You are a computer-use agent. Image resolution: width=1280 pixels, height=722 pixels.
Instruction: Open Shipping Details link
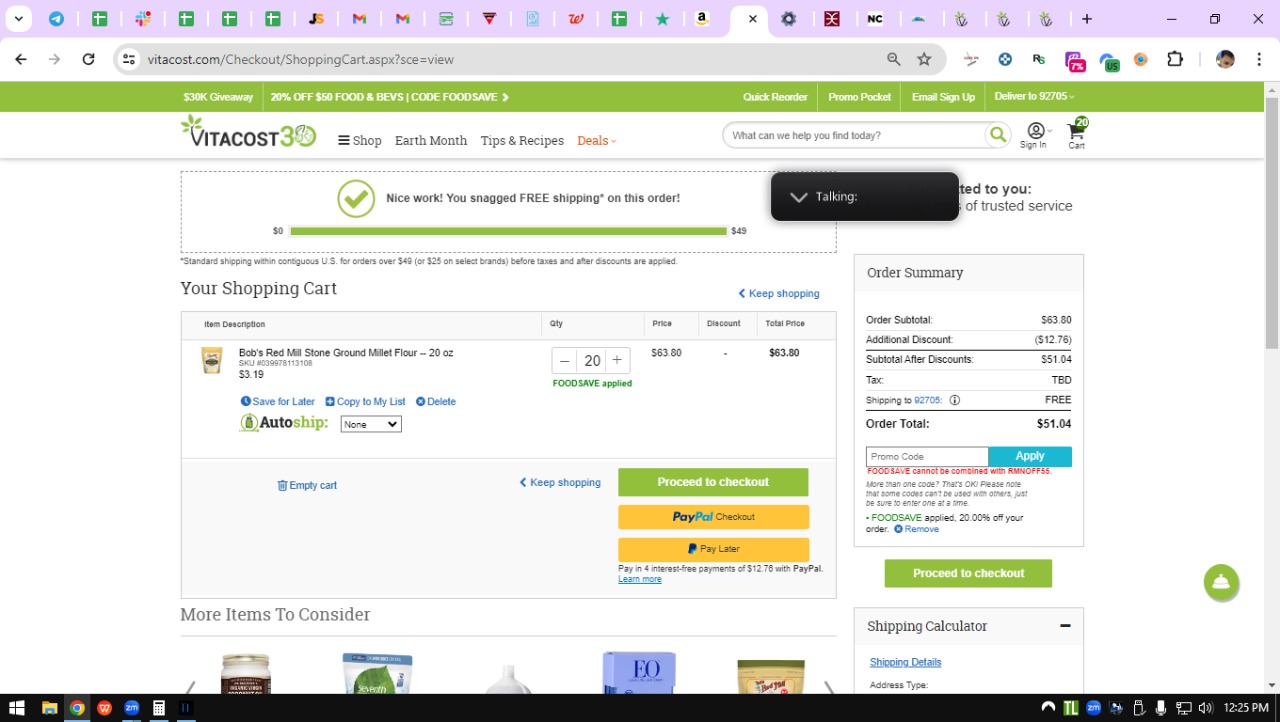[x=905, y=662]
